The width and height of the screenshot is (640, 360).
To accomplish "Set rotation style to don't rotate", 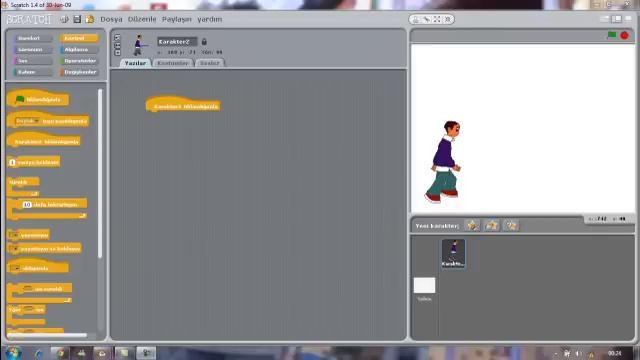I will tap(118, 52).
